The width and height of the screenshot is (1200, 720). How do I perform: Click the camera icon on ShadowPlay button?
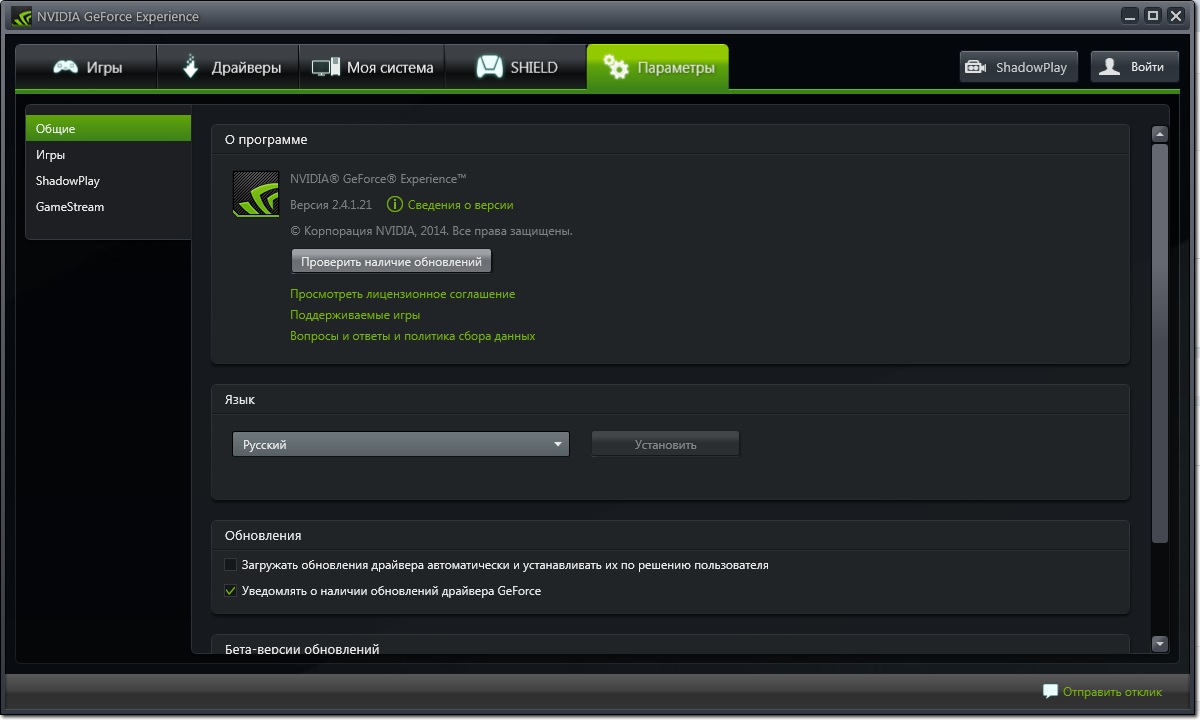click(x=976, y=68)
